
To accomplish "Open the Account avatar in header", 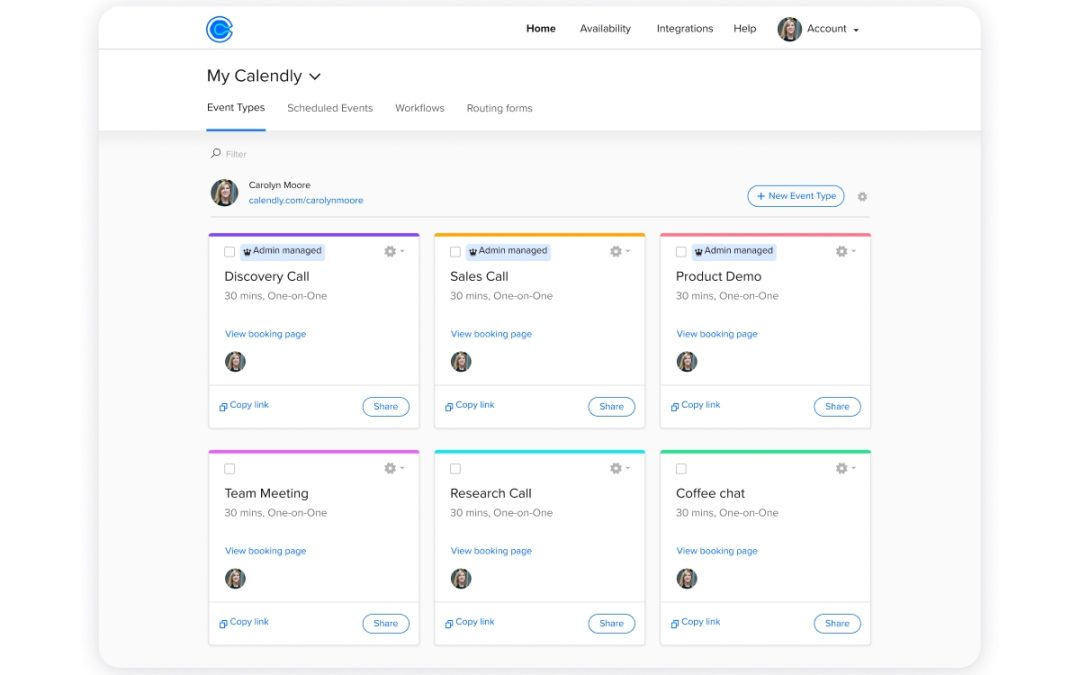I will [x=789, y=29].
